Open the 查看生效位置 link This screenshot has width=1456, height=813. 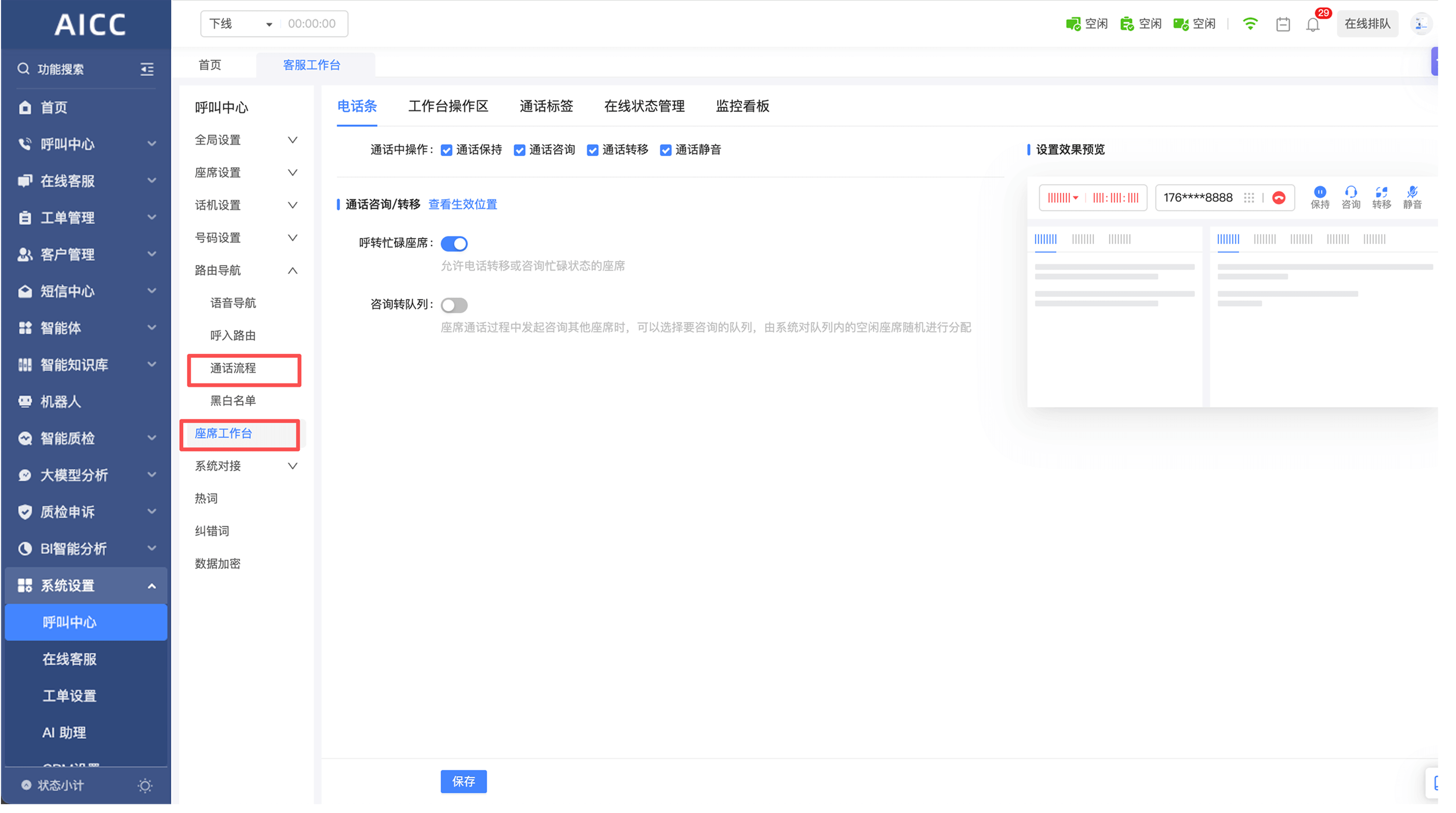click(x=462, y=204)
